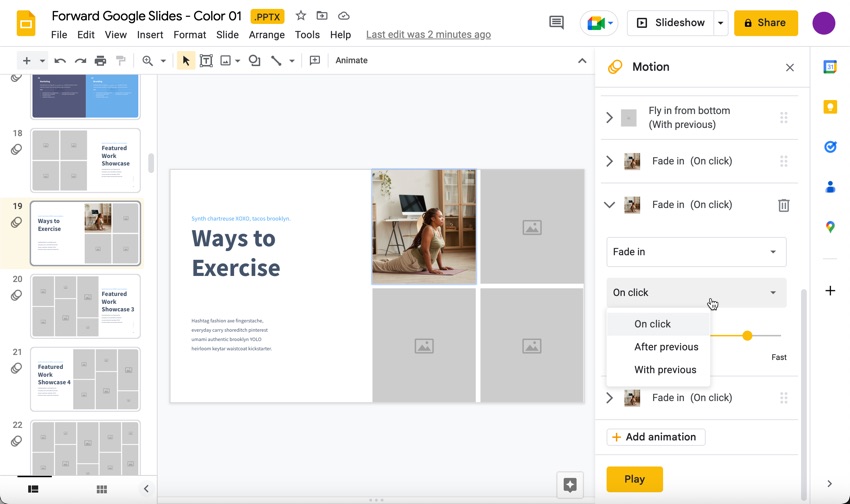Viewport: 850px width, 504px height.
Task: Select slide 20 thumbnail
Action: [x=86, y=306]
